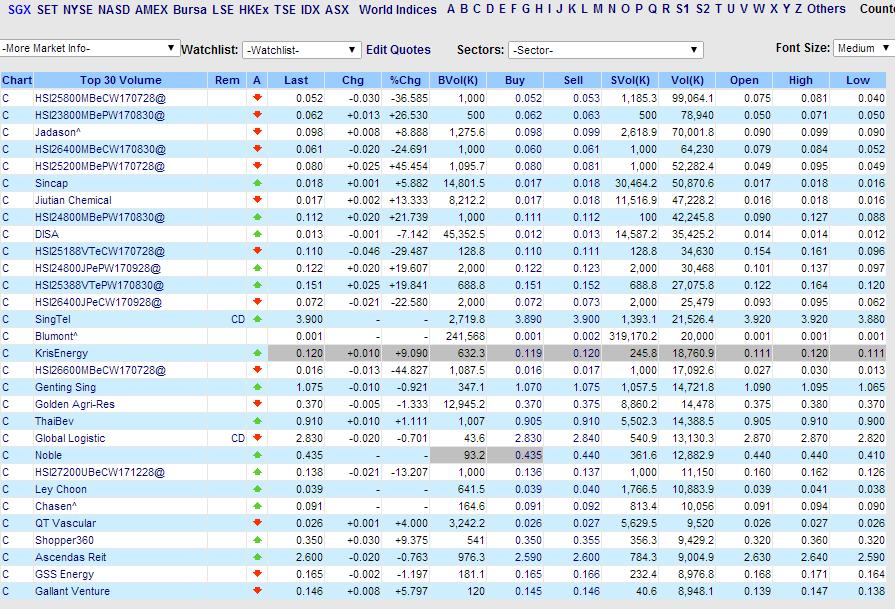
Task: Open chart 'C' for ThaiBev
Action: click(x=6, y=421)
